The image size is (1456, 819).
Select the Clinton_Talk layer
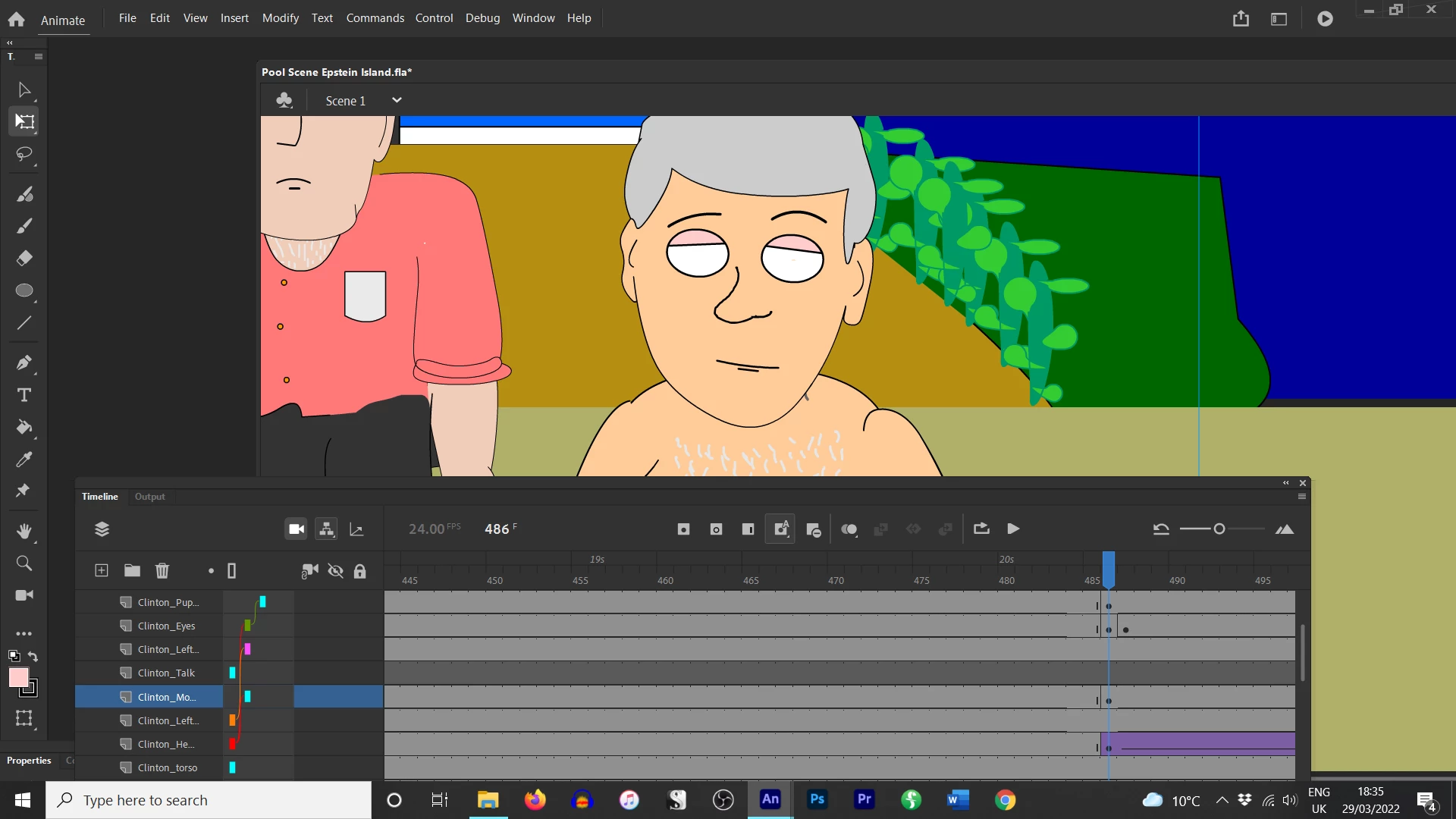coord(166,673)
